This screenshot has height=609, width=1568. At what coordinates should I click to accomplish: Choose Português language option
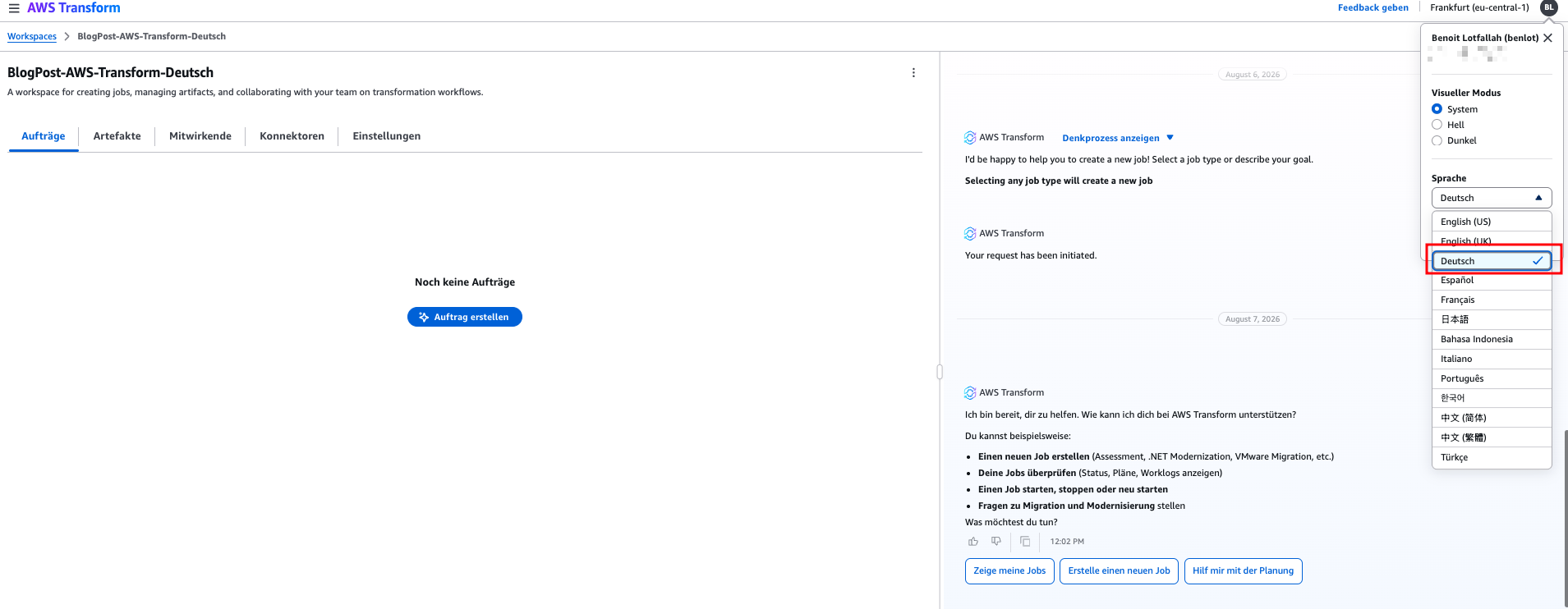pos(1492,379)
